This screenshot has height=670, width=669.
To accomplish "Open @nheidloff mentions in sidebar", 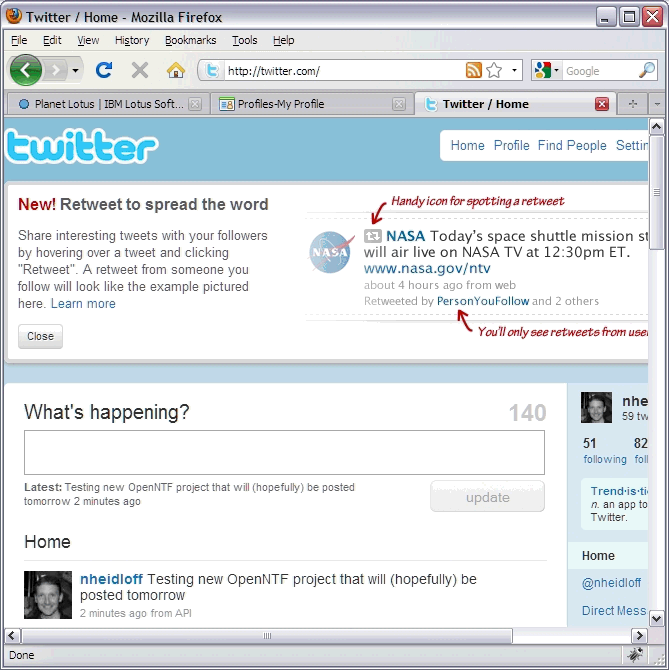I will pyautogui.click(x=611, y=582).
